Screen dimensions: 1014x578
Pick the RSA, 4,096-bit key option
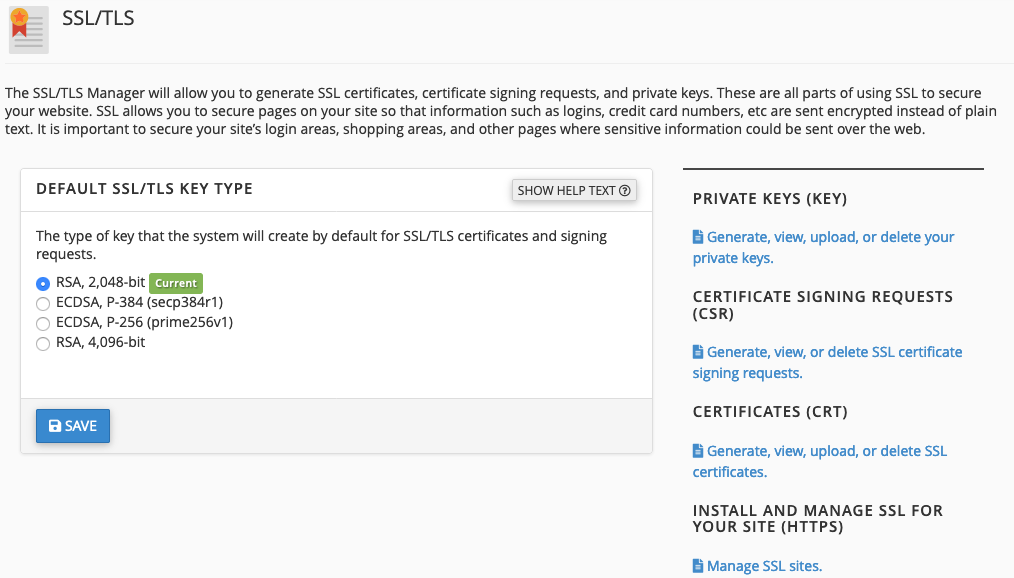(x=43, y=343)
